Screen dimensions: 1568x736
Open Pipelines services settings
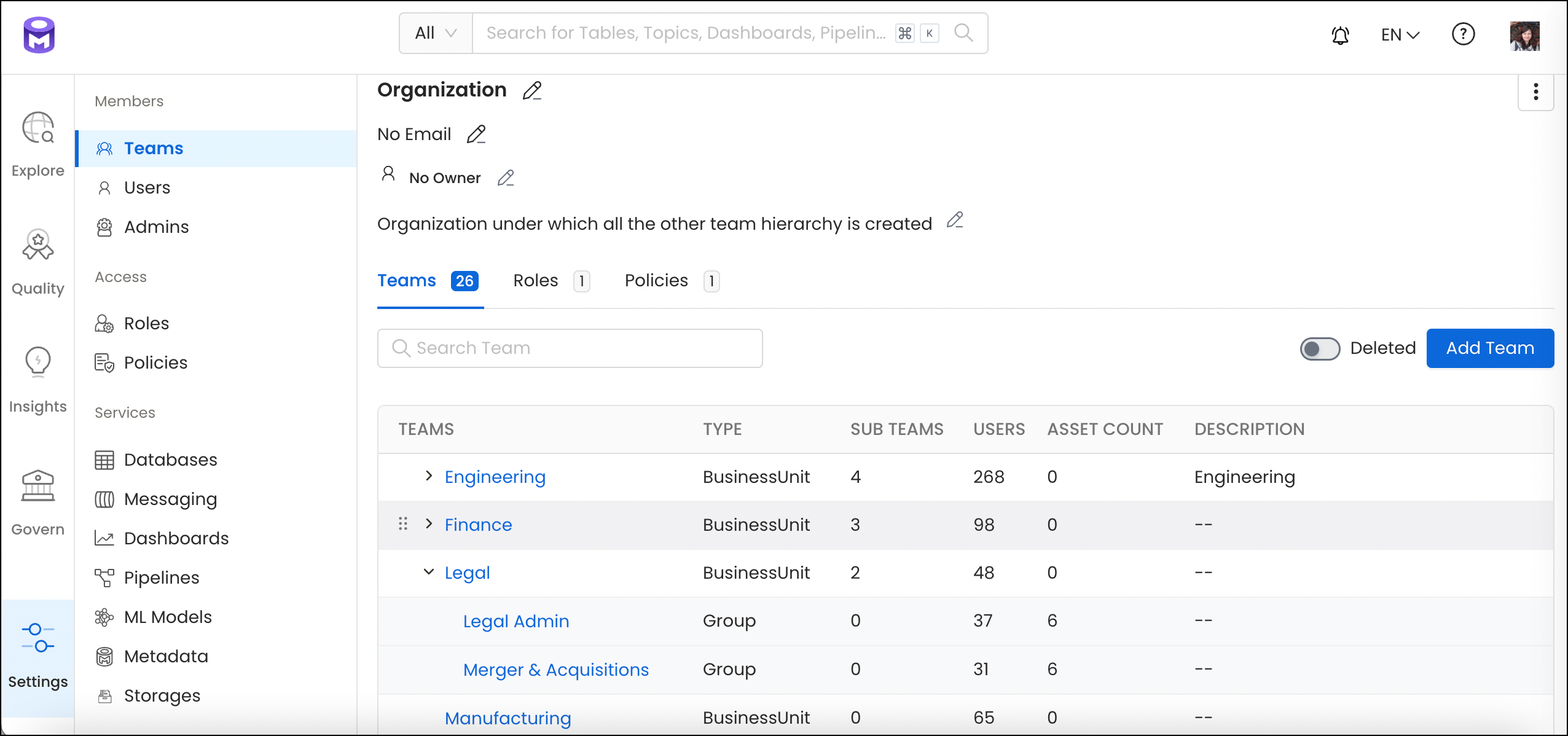216,577
